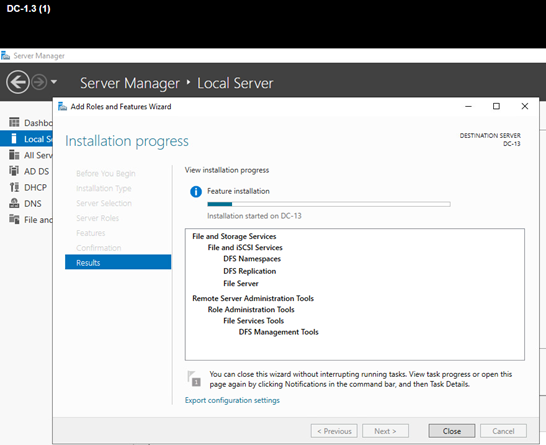This screenshot has height=445, width=546.
Task: Click DFS Management Tools in results list
Action: click(279, 332)
